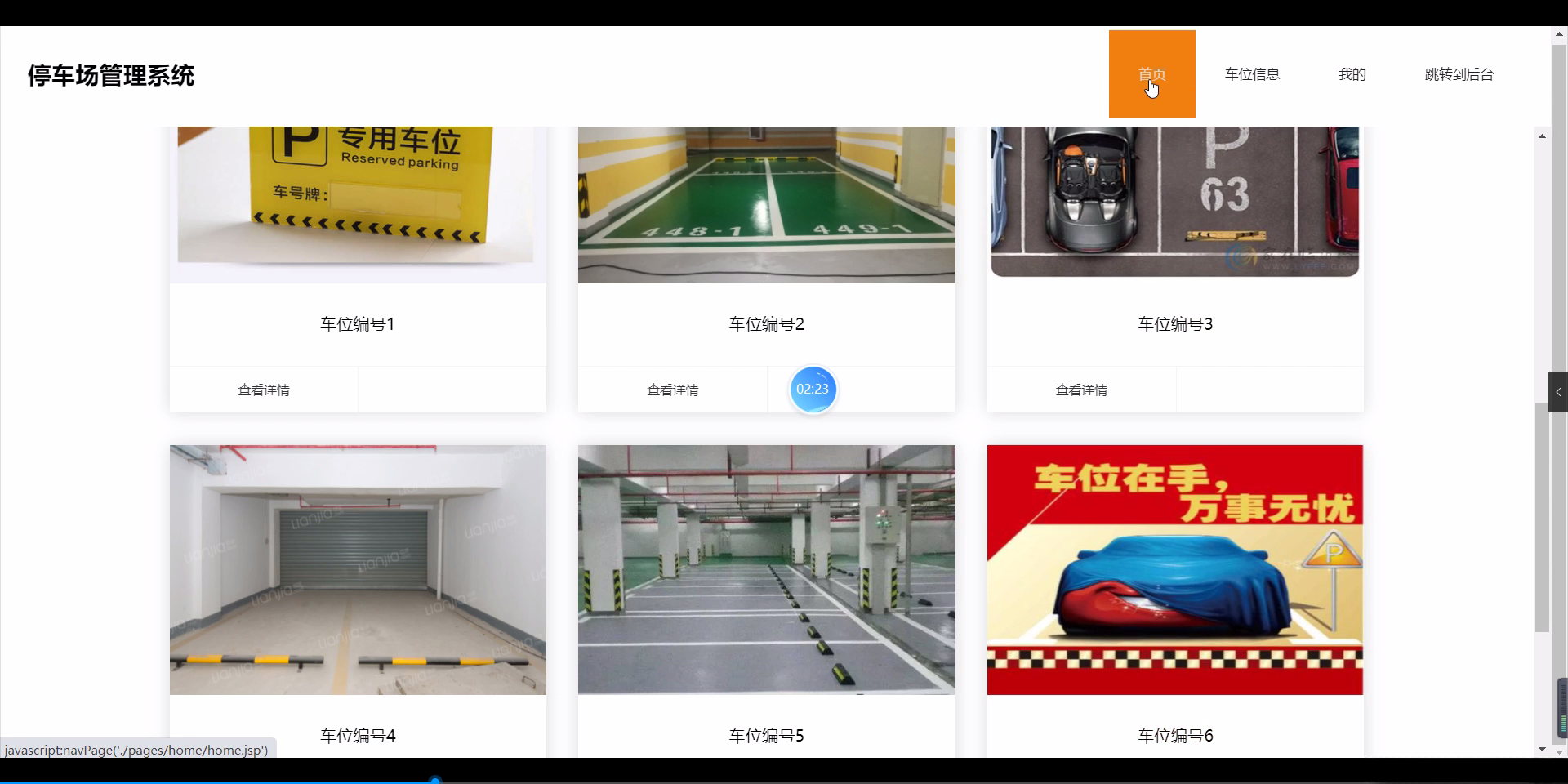Click the 停车场管理系统 site title
This screenshot has width=1568, height=784.
[x=111, y=75]
